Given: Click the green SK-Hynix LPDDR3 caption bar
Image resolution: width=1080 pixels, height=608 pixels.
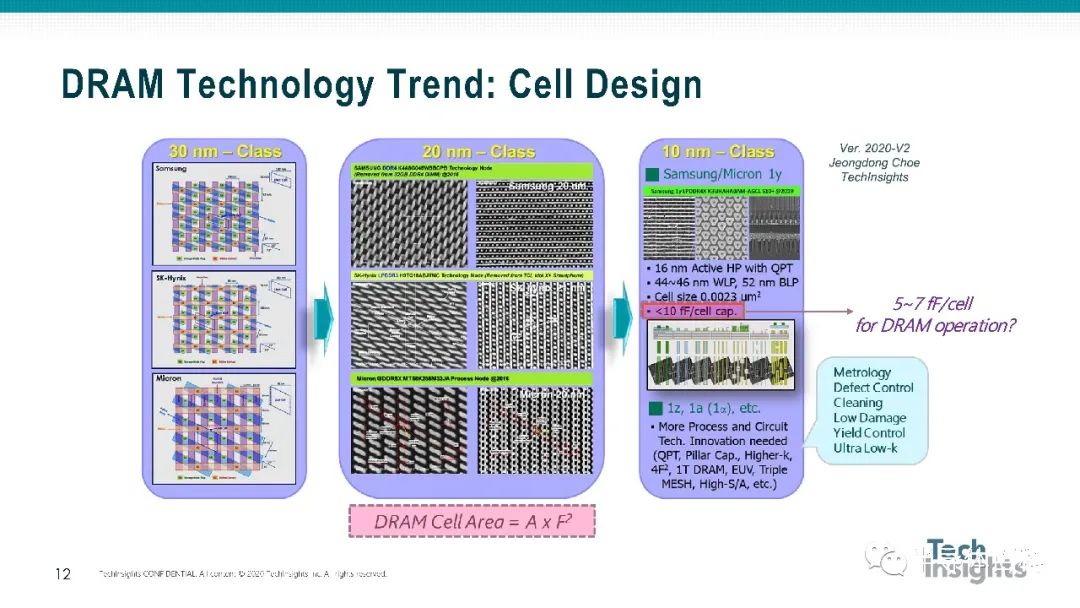Looking at the screenshot, I should [472, 275].
